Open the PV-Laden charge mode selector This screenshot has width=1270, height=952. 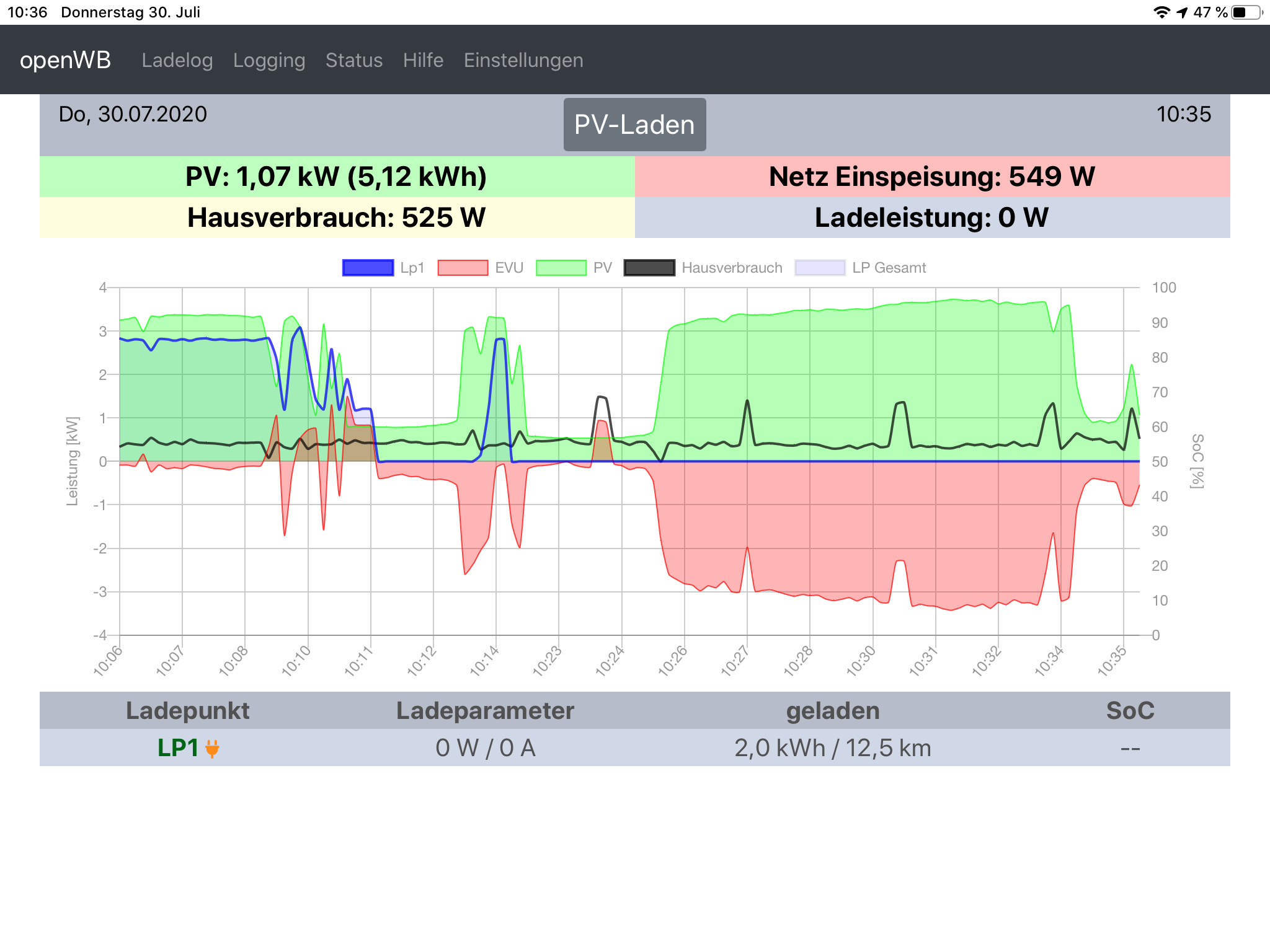634,125
